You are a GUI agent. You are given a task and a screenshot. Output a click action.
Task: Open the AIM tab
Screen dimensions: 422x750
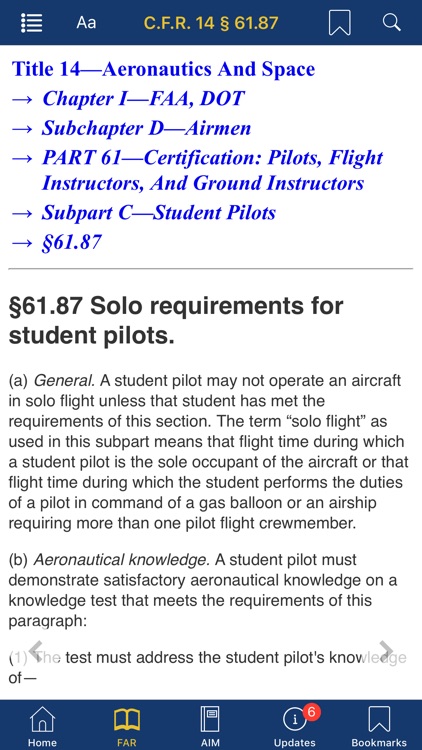(x=211, y=726)
